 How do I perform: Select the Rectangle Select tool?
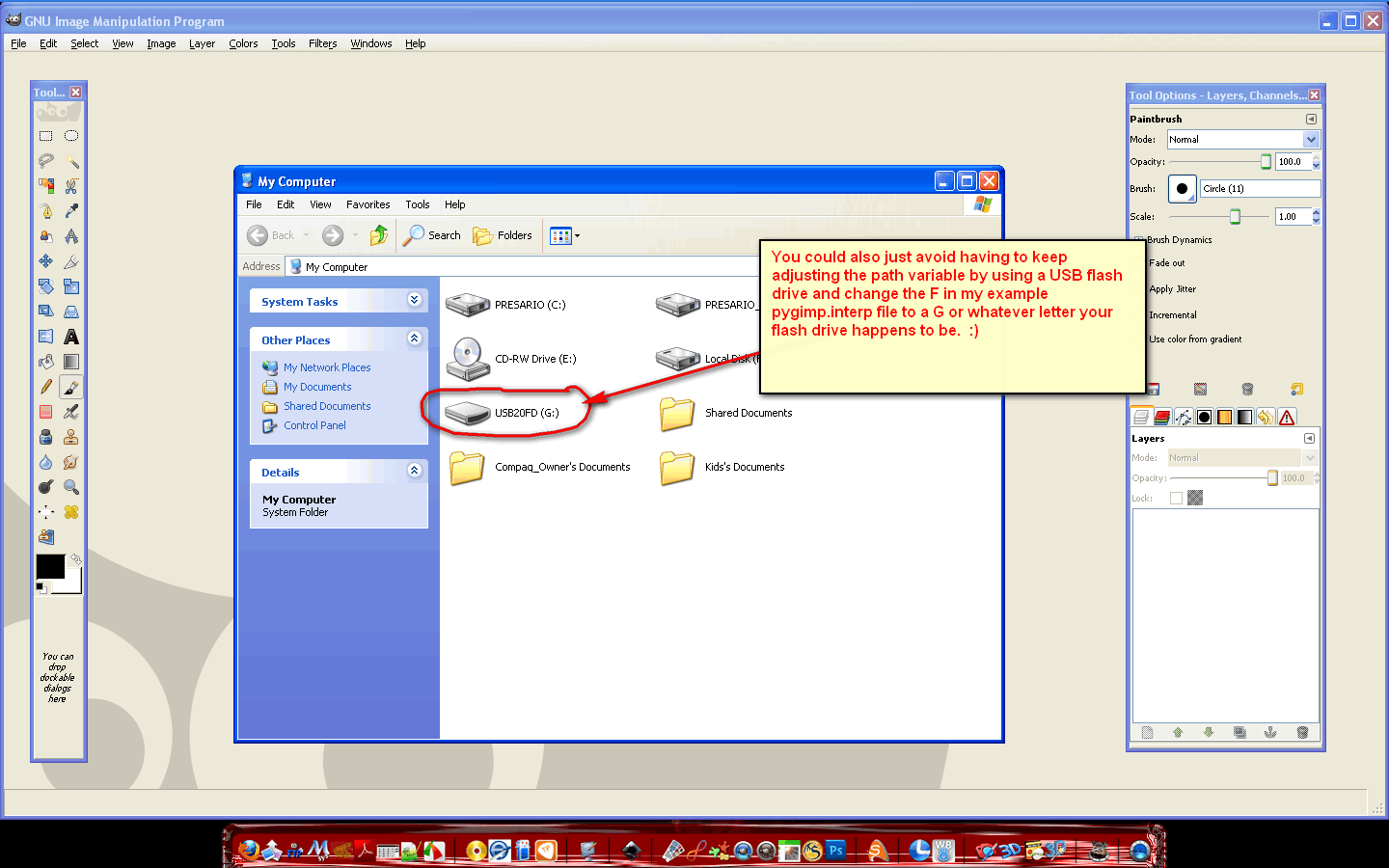[x=45, y=136]
